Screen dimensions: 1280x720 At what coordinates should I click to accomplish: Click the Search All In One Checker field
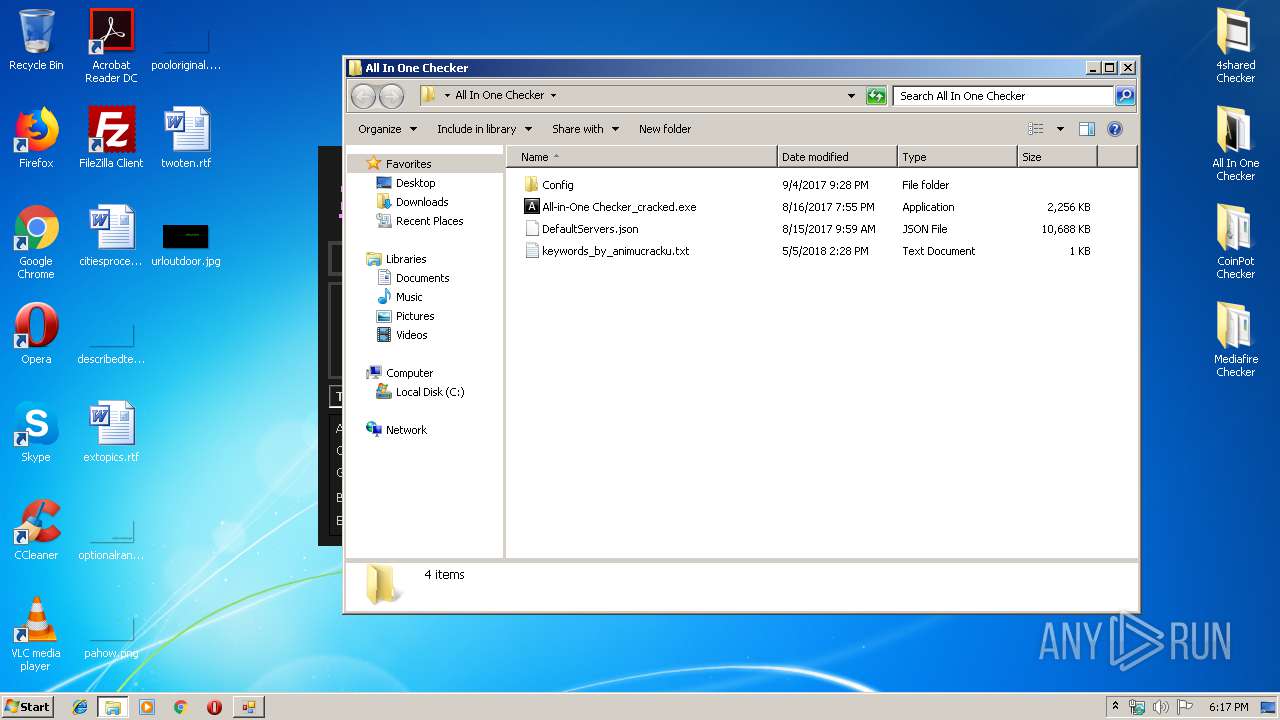click(1003, 96)
